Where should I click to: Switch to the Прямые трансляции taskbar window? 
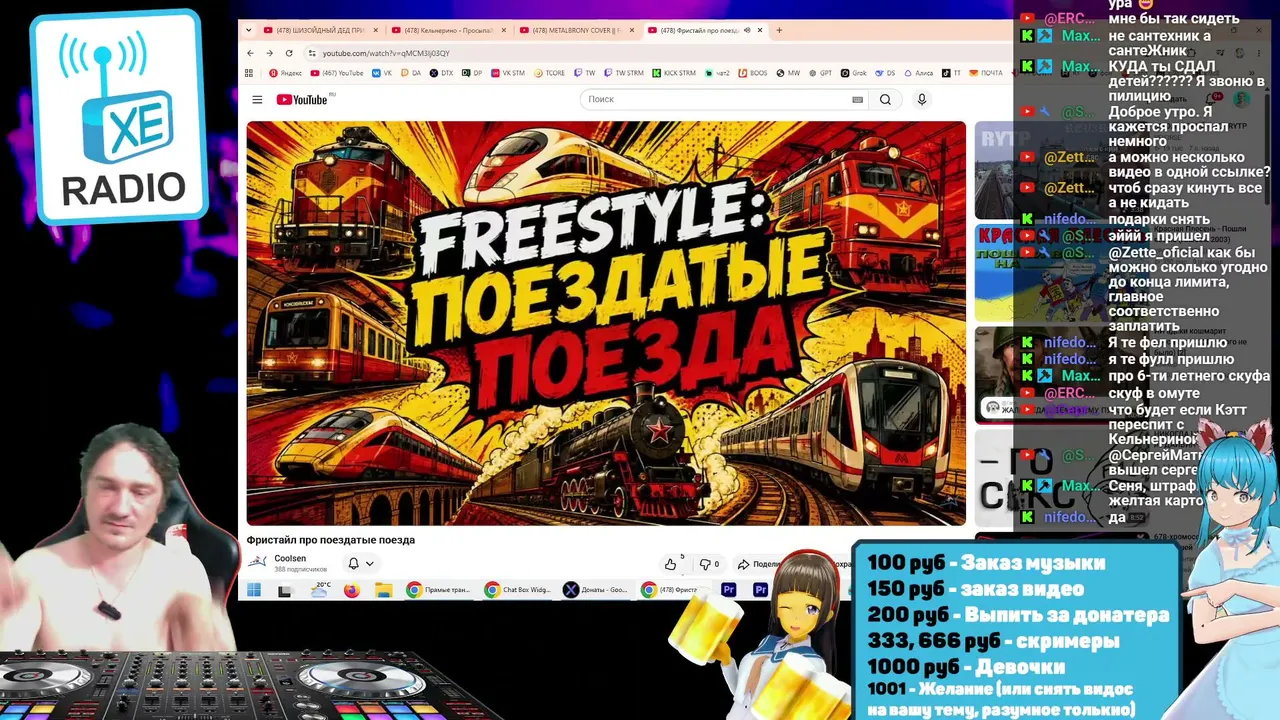(440, 590)
